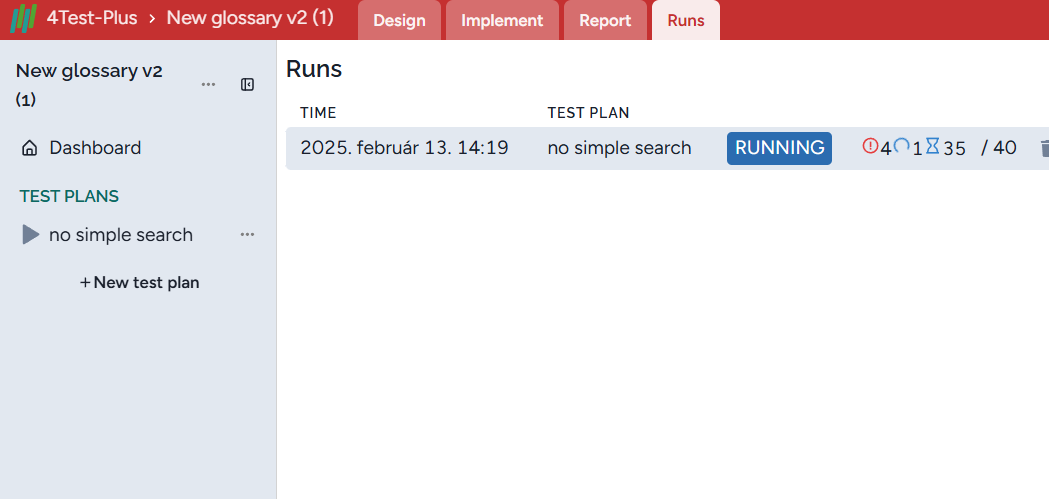Open 'no simple search' plan options menu
1049x499 pixels.
247,235
